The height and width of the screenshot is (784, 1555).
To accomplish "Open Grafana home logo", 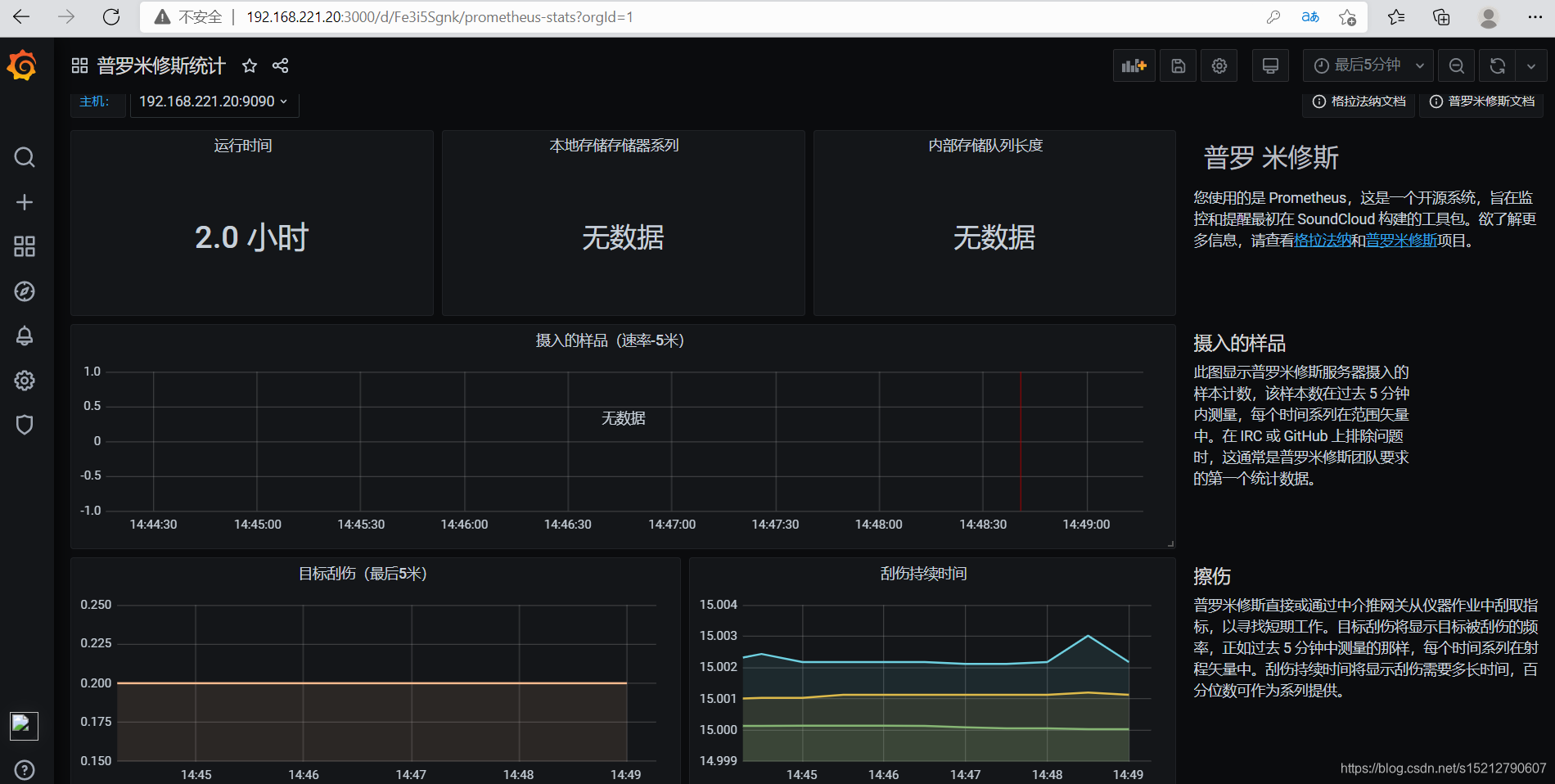I will point(22,65).
